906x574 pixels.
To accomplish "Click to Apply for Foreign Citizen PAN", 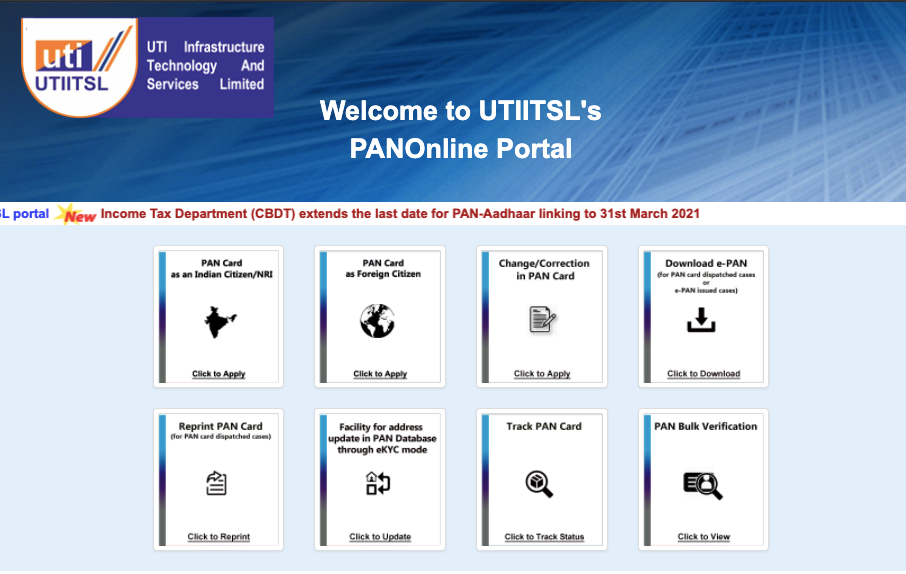I will coord(380,374).
